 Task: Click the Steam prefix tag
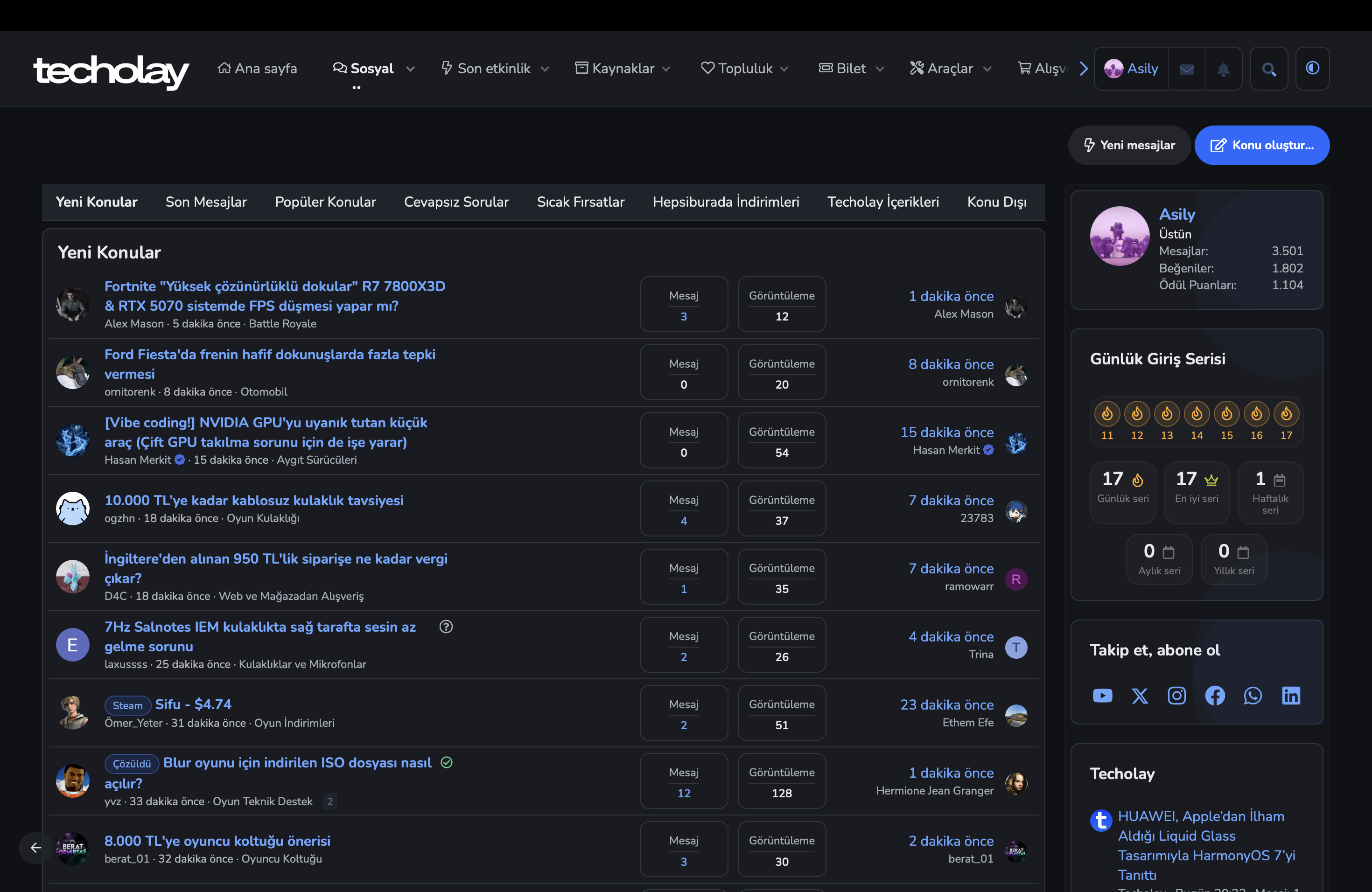(127, 705)
